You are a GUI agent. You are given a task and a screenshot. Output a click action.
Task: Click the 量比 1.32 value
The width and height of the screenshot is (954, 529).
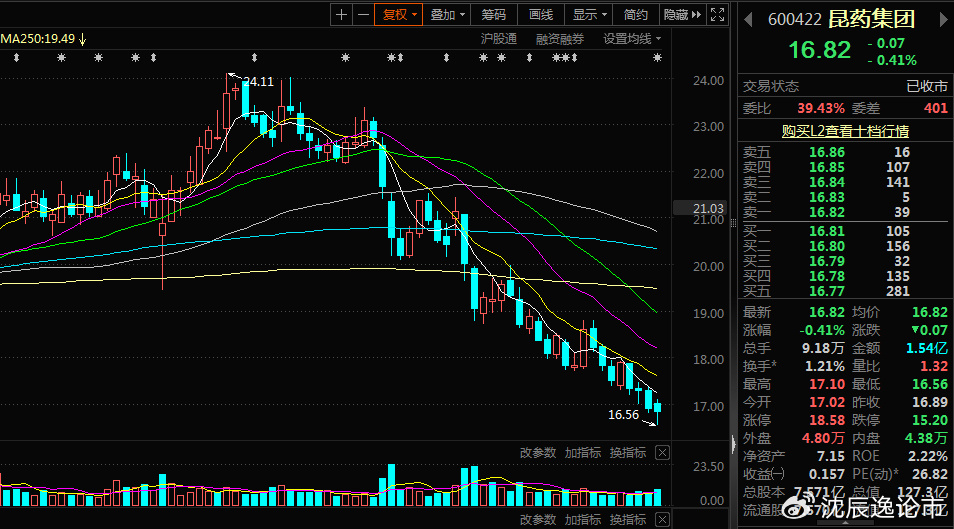coord(934,366)
